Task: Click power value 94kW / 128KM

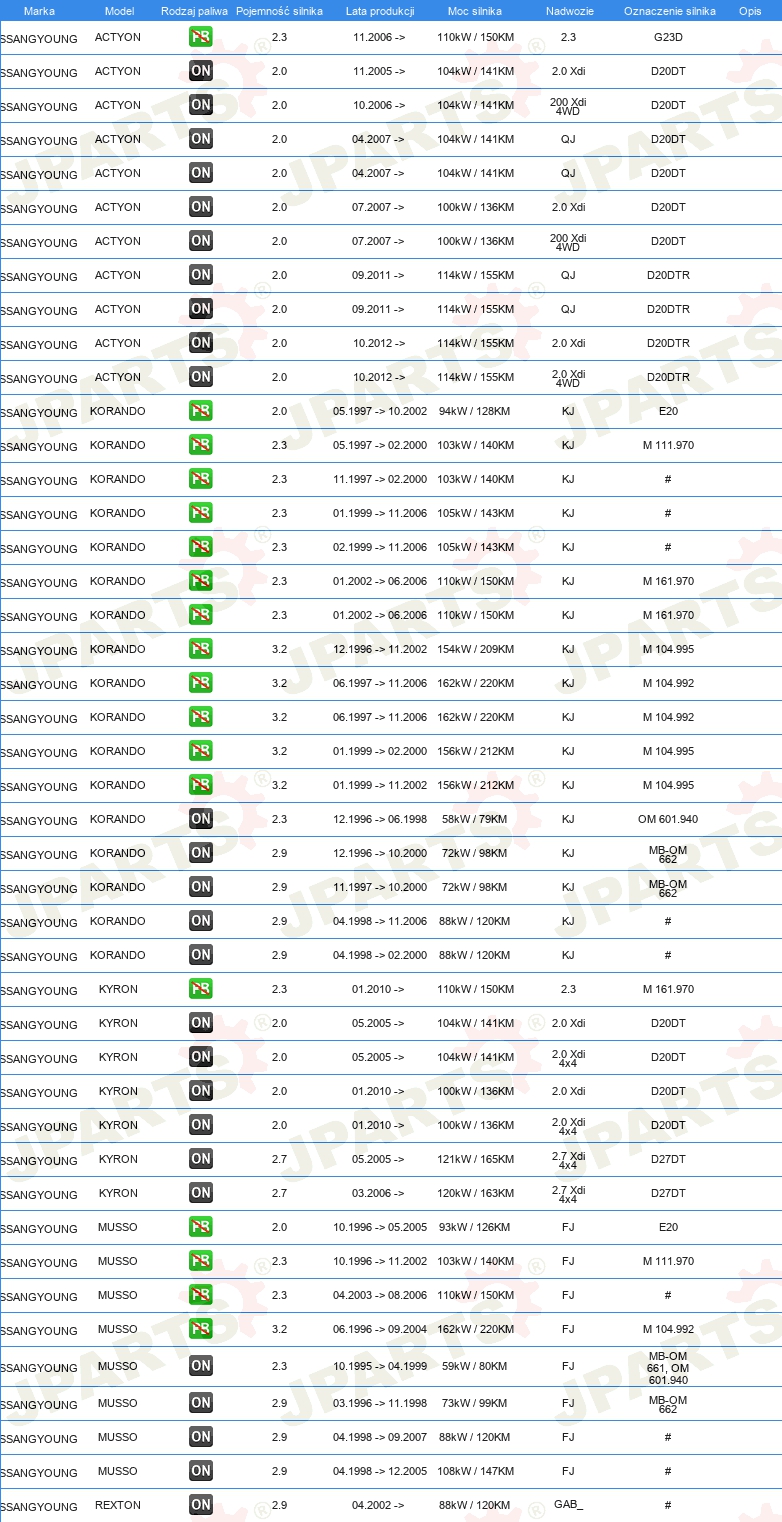Action: pos(475,411)
